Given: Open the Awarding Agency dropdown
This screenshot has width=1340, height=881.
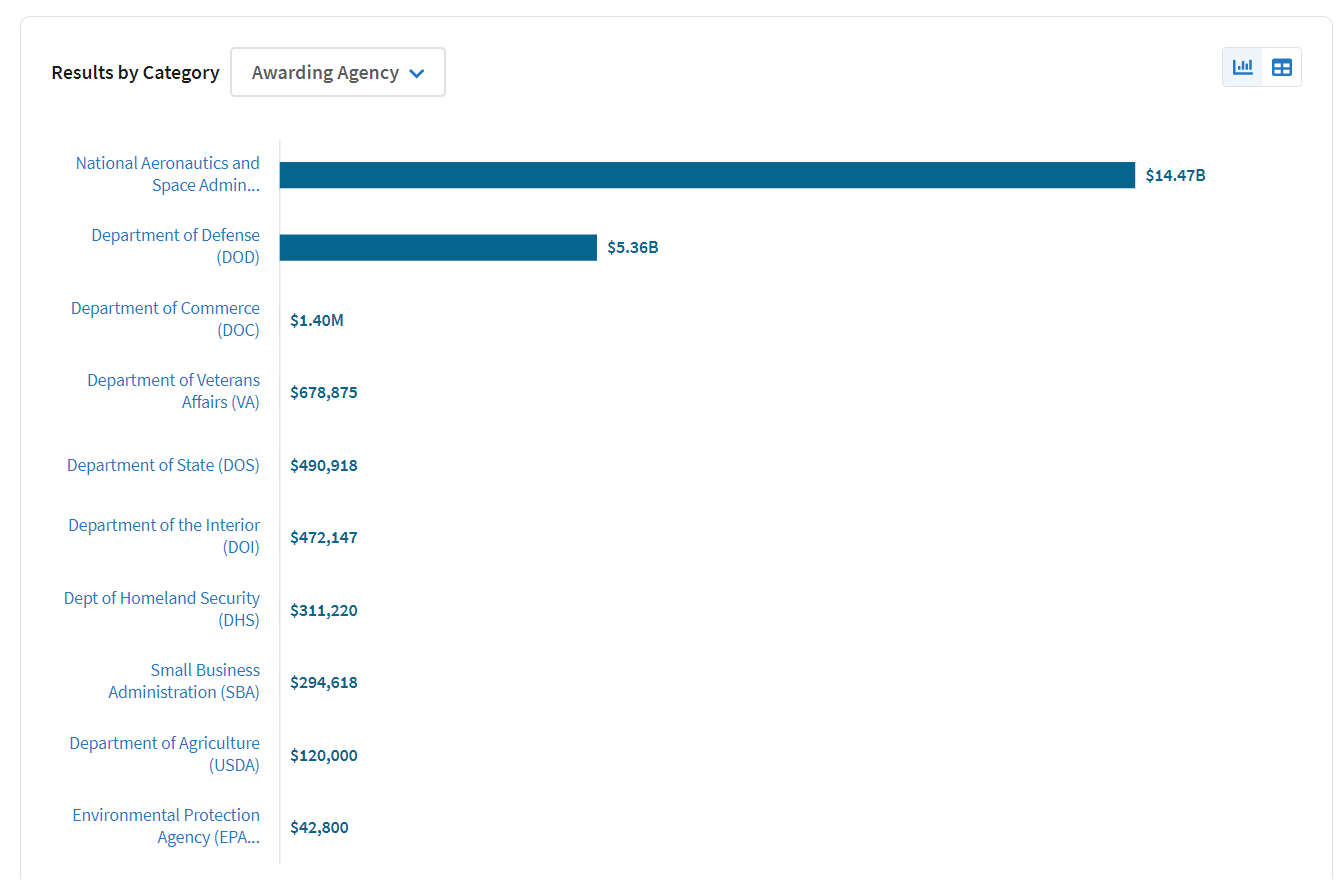Looking at the screenshot, I should tap(338, 72).
